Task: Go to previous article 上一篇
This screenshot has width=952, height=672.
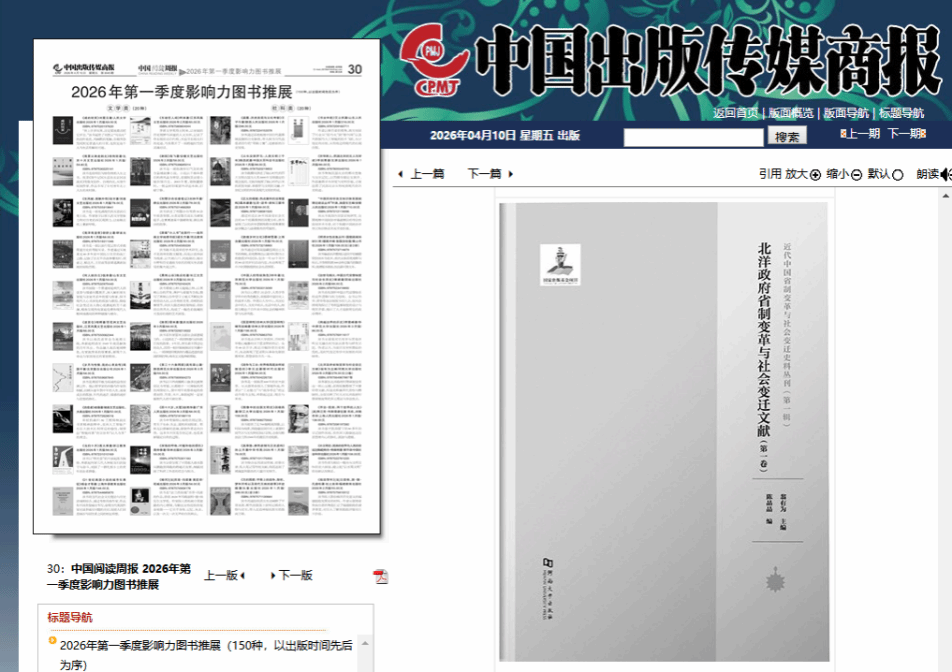Action: pos(422,174)
